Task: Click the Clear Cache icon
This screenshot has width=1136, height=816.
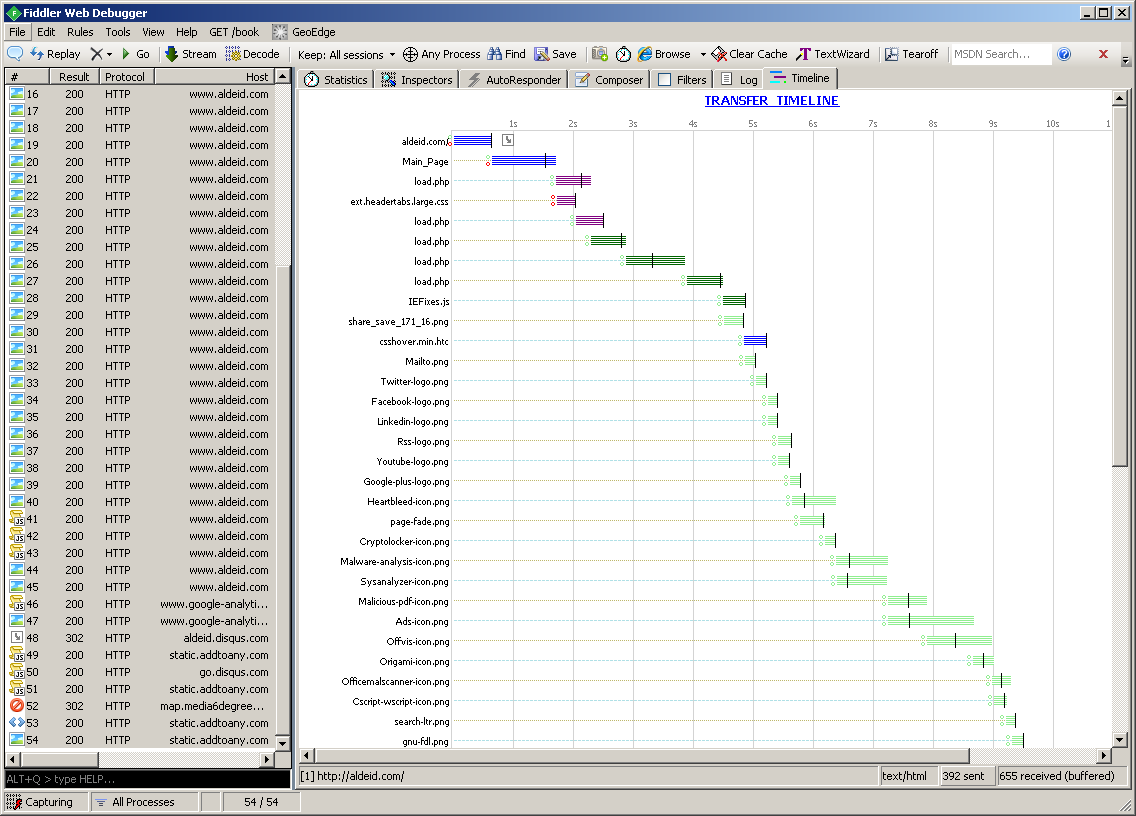Action: [718, 54]
